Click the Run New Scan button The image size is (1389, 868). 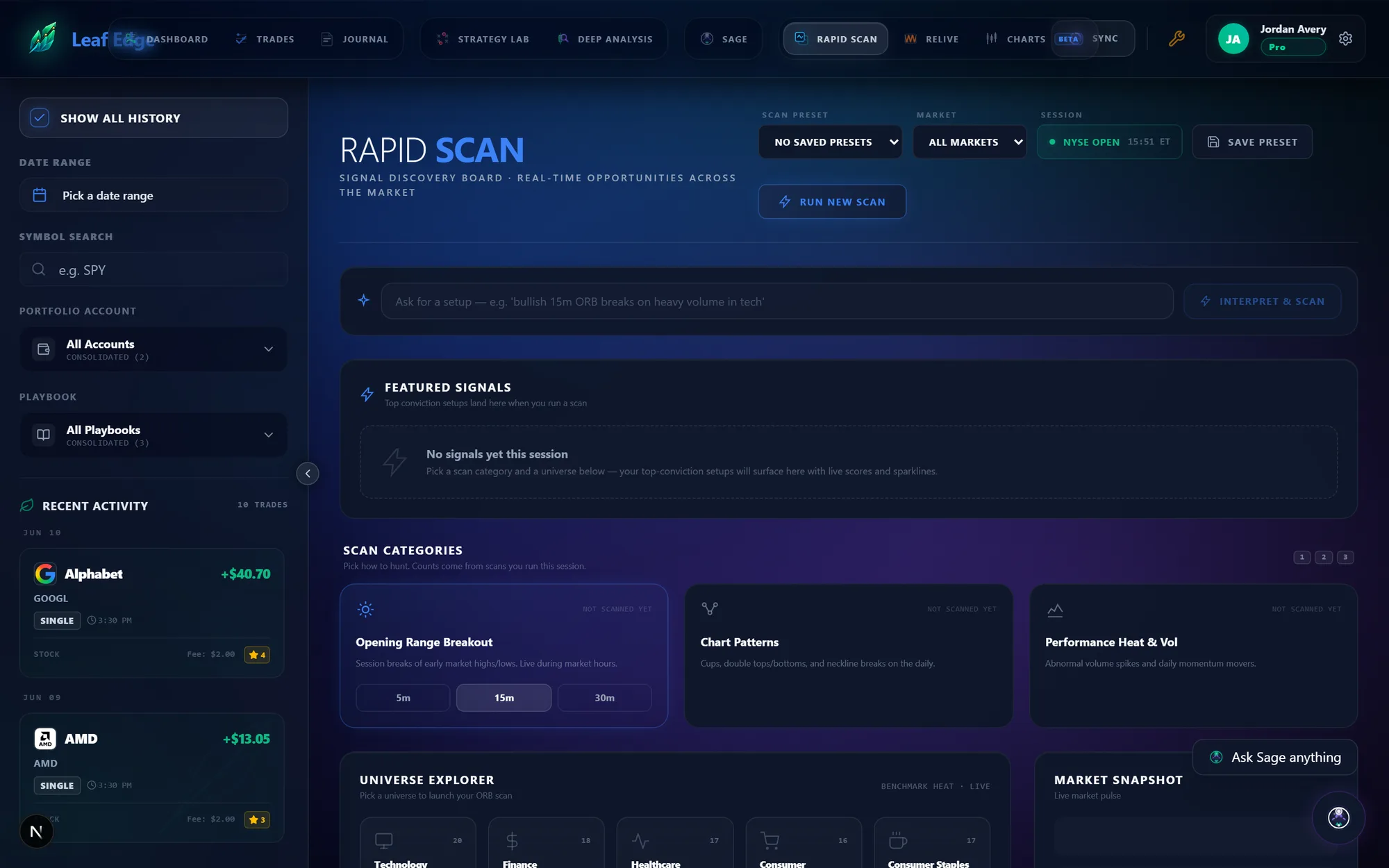coord(832,201)
